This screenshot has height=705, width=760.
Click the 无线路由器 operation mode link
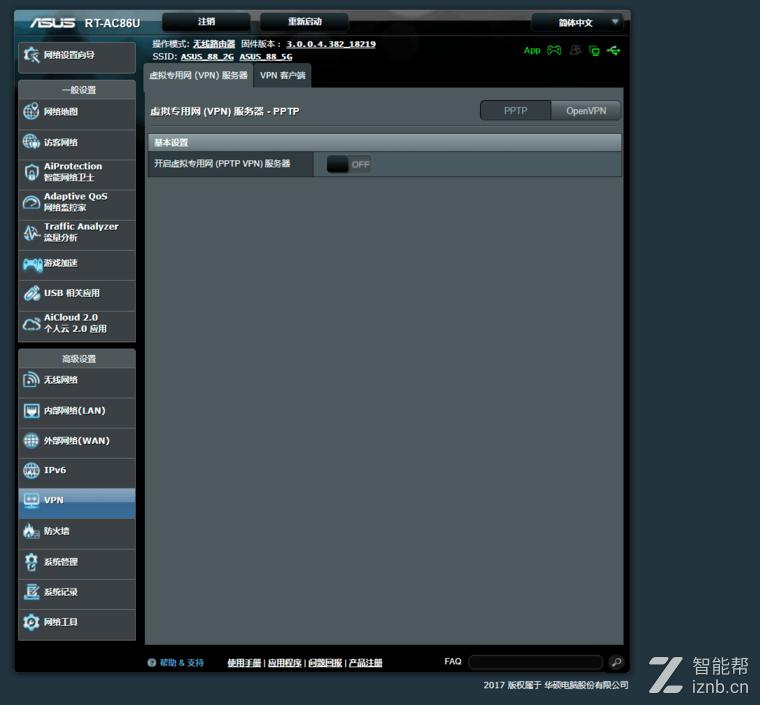(214, 44)
